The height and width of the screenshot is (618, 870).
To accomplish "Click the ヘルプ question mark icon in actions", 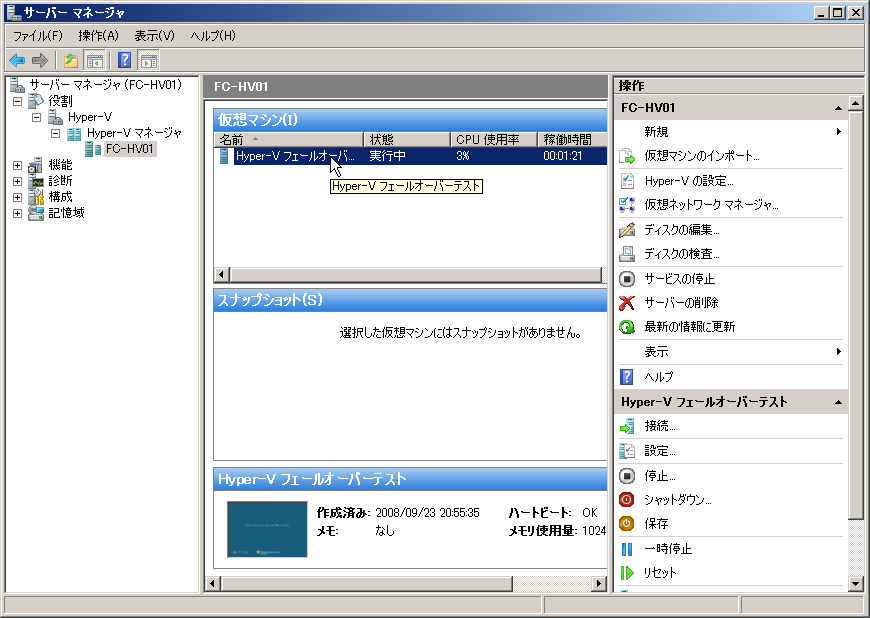I will click(626, 377).
